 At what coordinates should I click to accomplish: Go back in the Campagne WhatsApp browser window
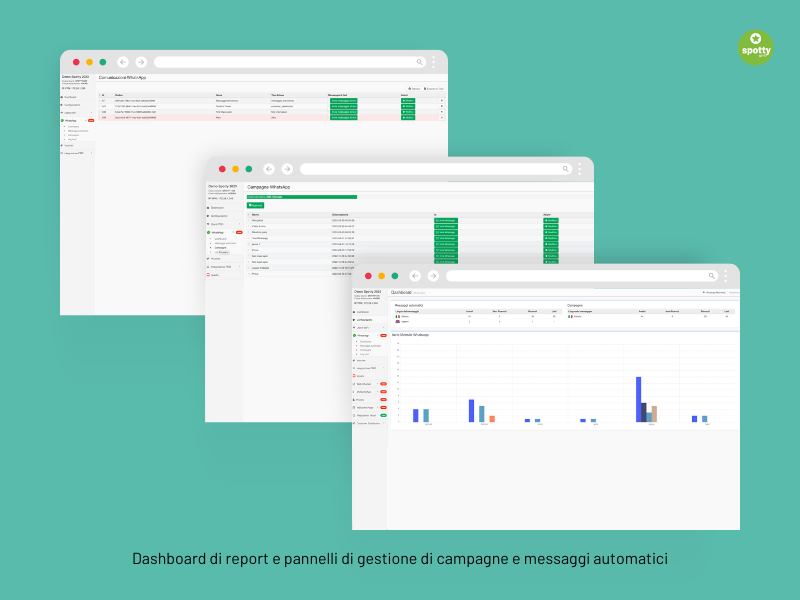click(x=269, y=169)
